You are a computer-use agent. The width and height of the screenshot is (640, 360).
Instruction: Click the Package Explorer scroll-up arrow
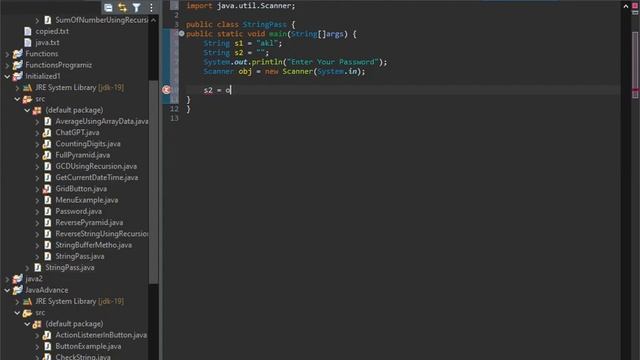tap(153, 20)
